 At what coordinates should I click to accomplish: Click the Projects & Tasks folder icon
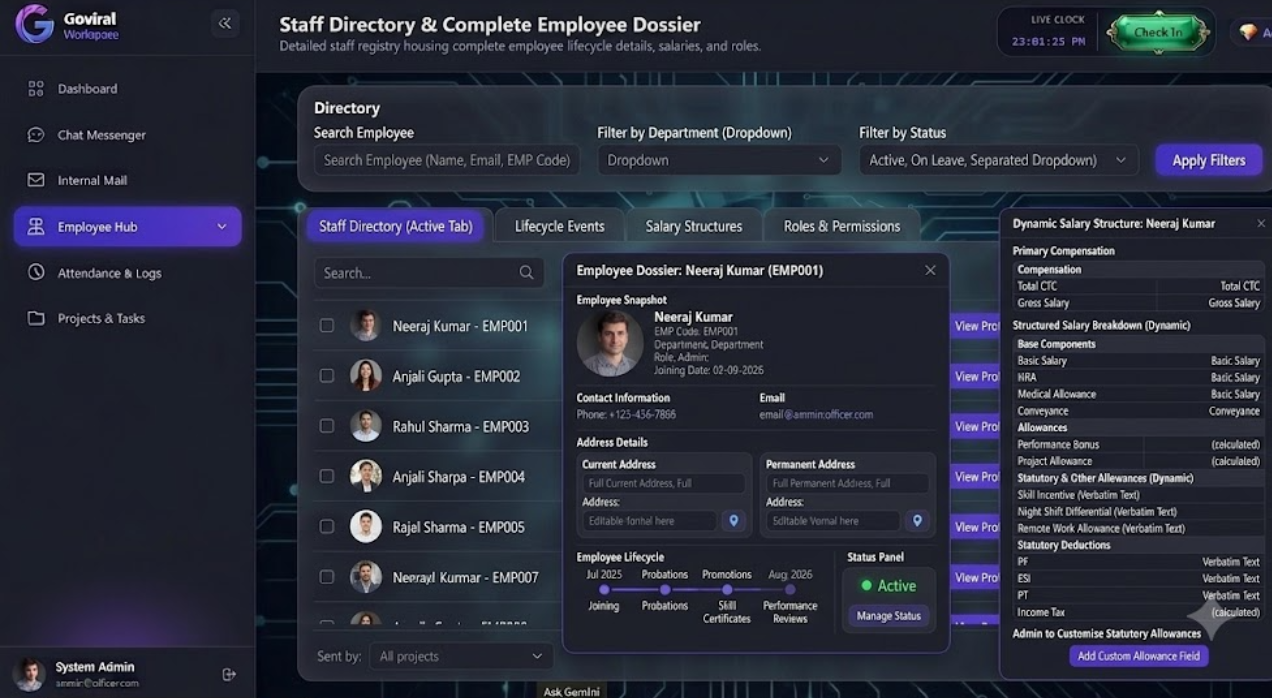click(36, 318)
